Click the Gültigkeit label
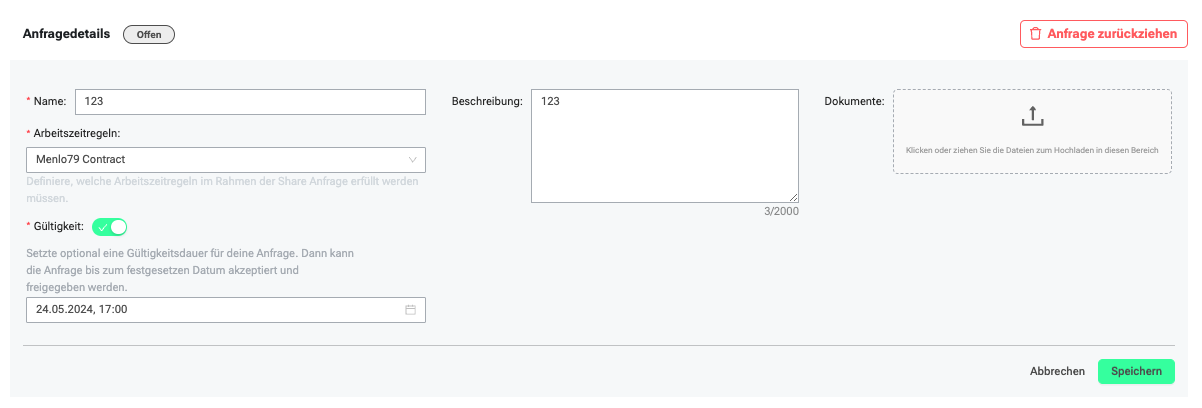The height and width of the screenshot is (408, 1202). 58,226
